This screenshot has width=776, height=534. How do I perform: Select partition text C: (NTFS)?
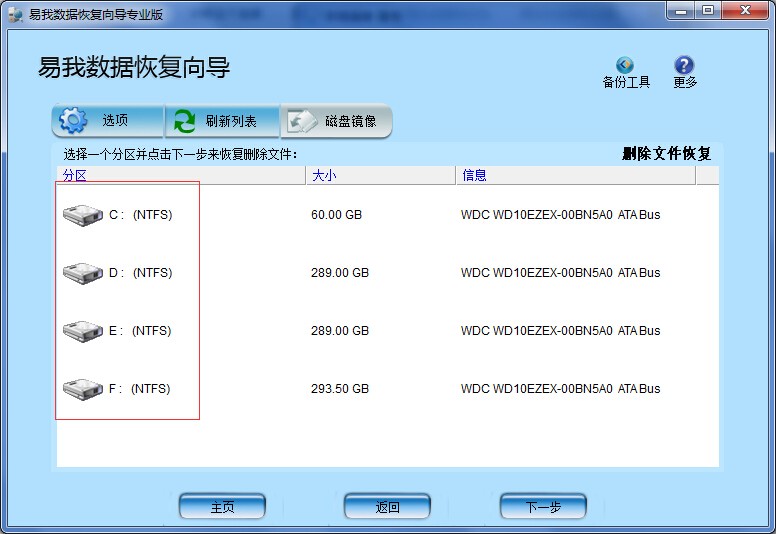click(x=141, y=215)
